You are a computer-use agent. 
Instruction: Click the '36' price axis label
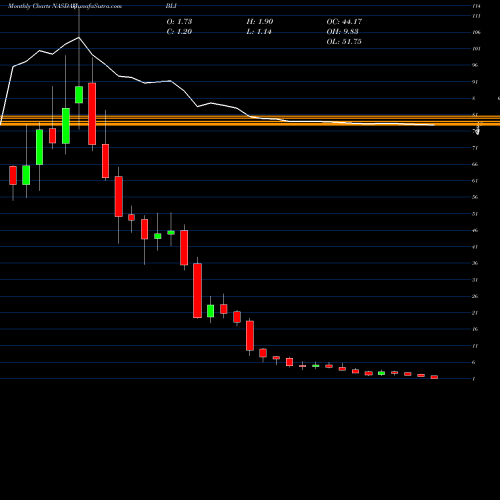(x=475, y=263)
